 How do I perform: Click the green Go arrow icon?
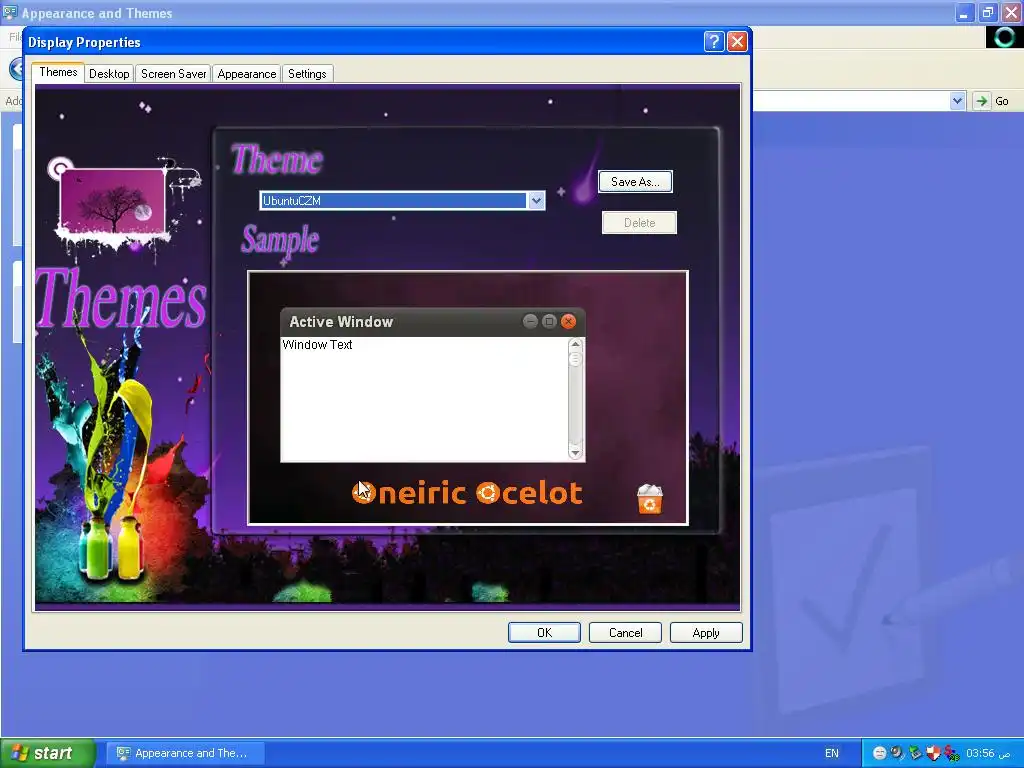pos(981,101)
